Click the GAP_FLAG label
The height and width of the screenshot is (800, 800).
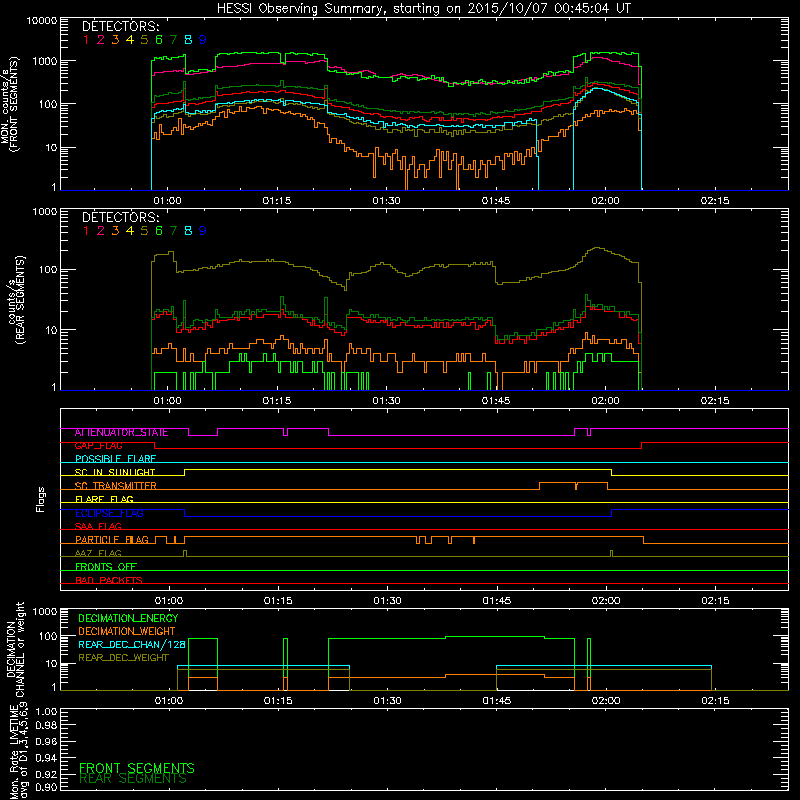(x=98, y=446)
